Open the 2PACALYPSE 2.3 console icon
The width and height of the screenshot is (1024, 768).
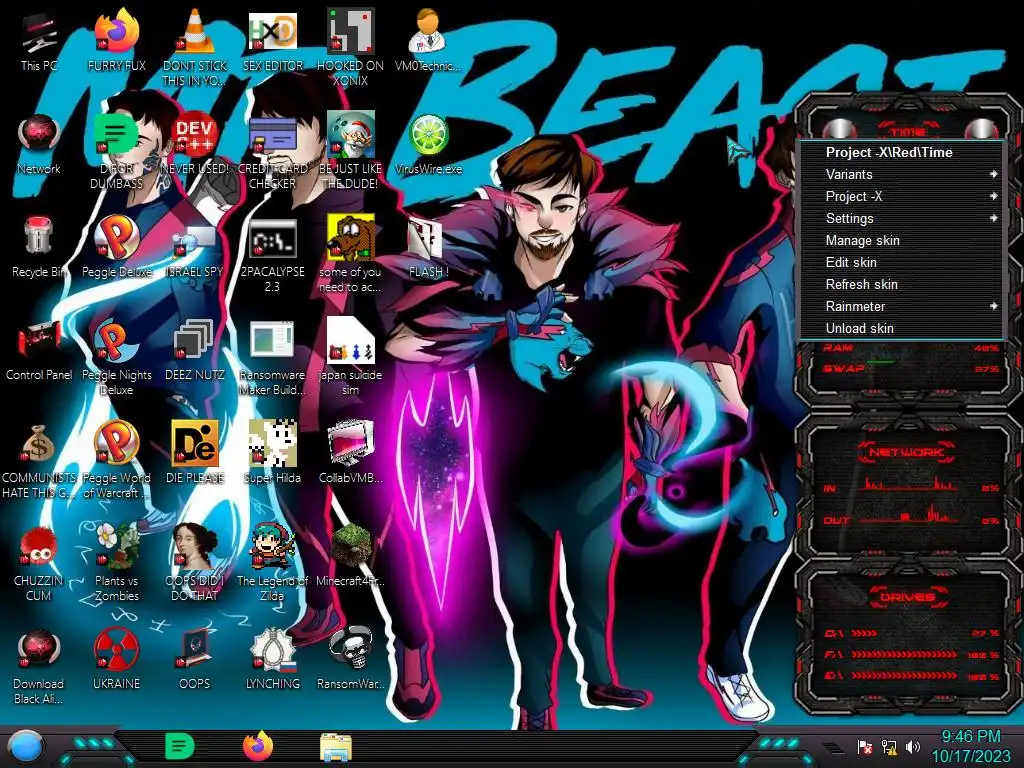coord(272,239)
